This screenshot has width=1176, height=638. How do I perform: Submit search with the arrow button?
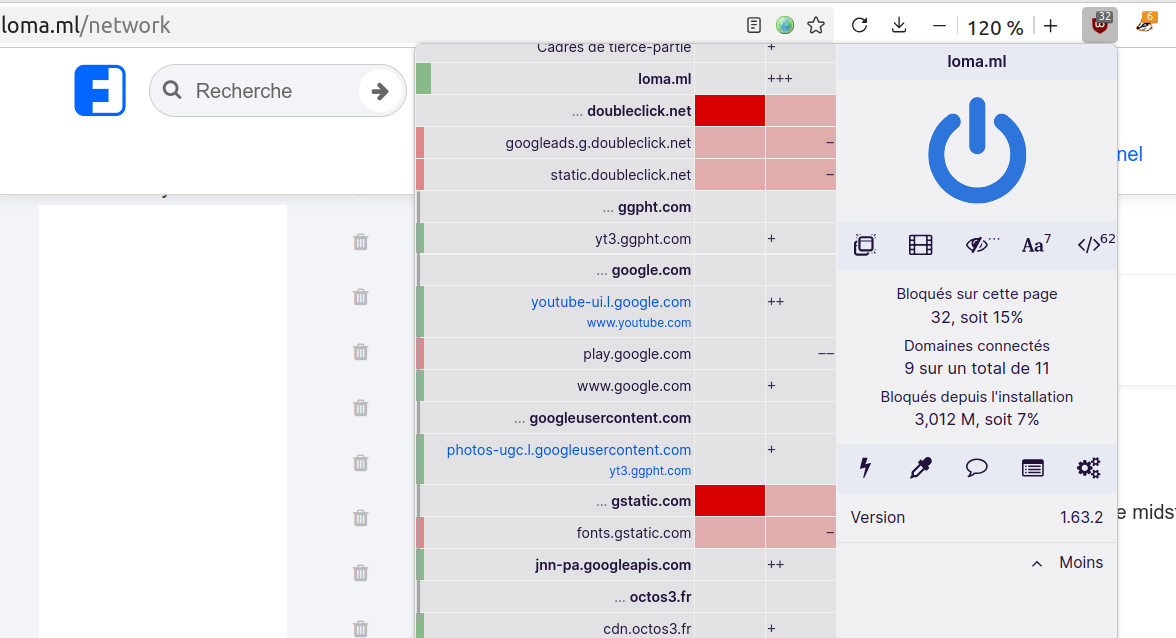pyautogui.click(x=380, y=91)
